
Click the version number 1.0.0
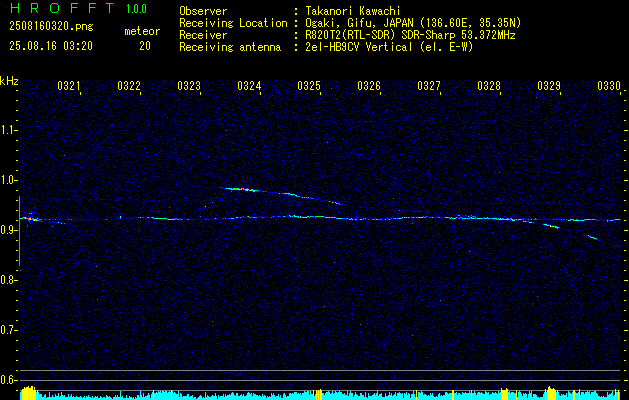(x=136, y=9)
